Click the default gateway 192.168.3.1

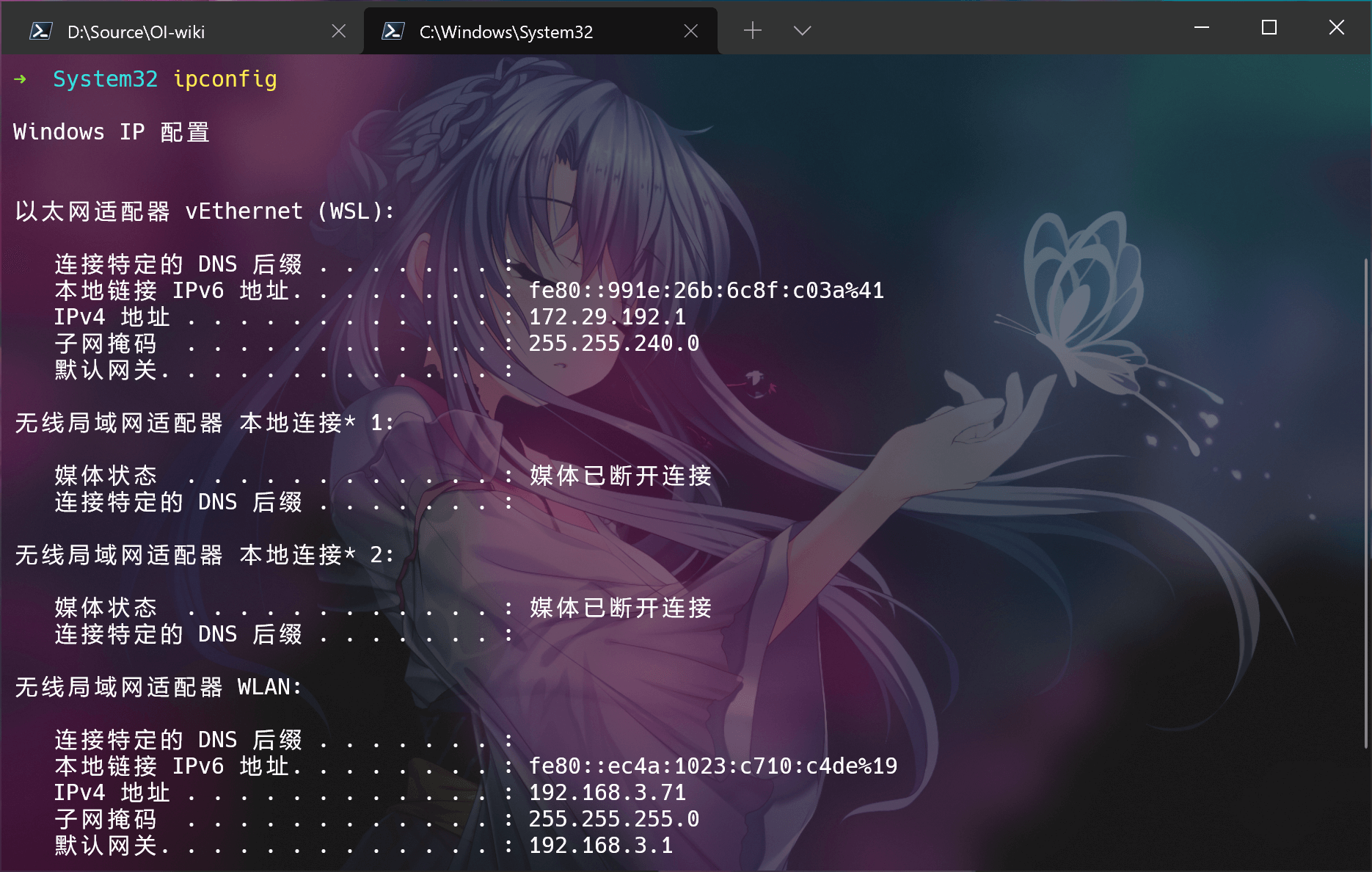[601, 846]
